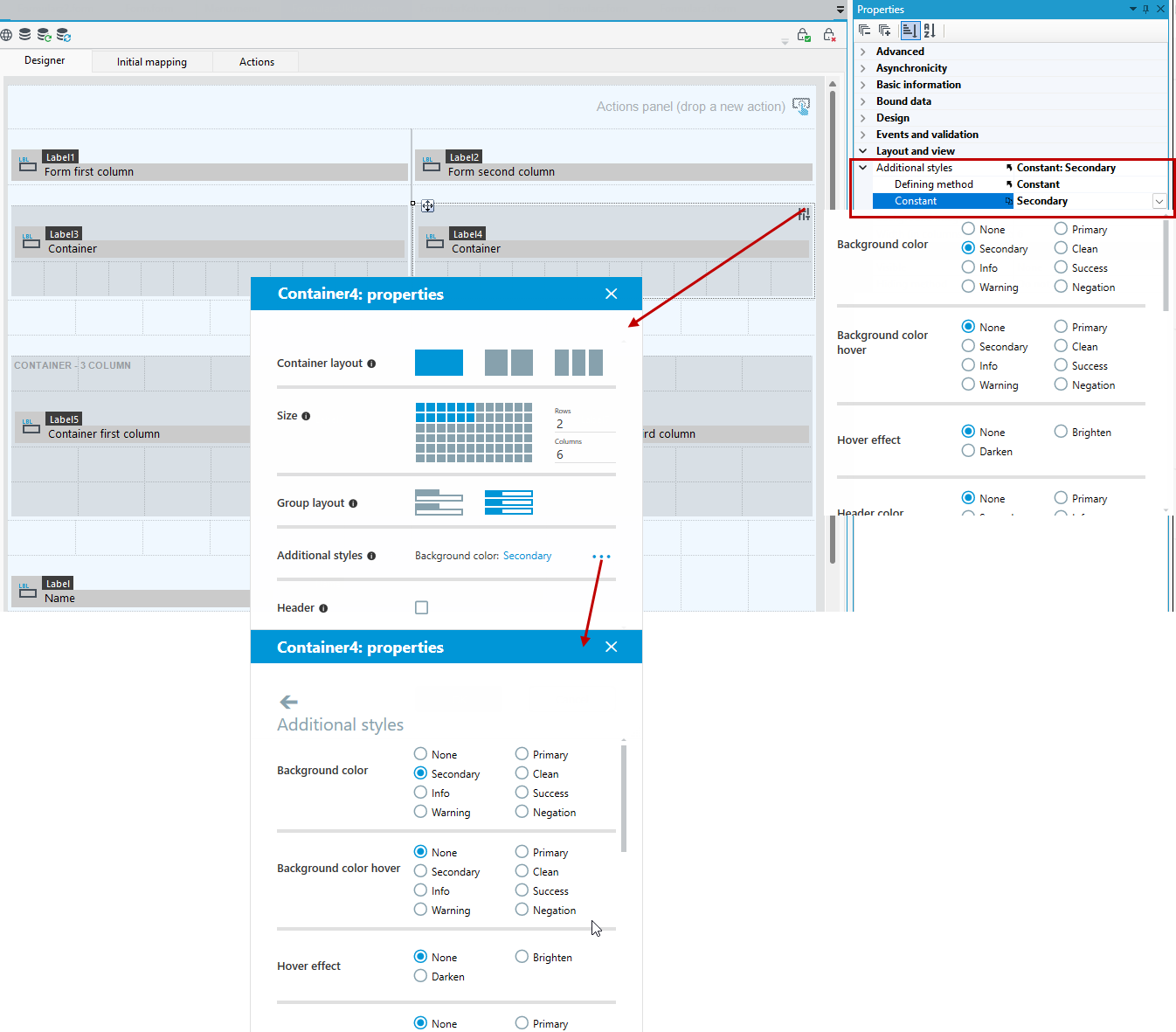
Task: Click the collapse-all icon in the Properties toolbar
Action: [x=864, y=31]
